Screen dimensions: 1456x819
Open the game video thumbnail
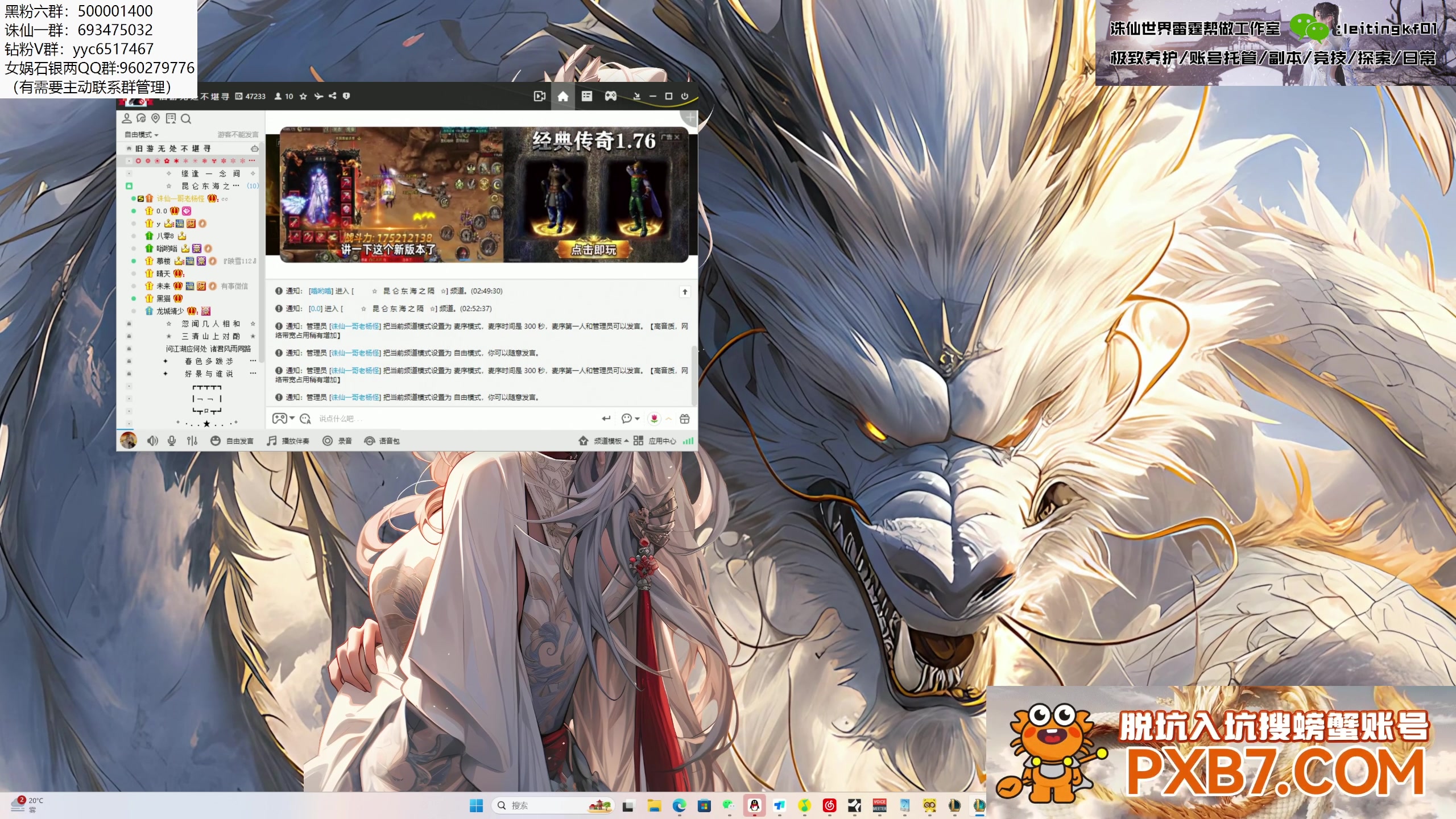(391, 195)
